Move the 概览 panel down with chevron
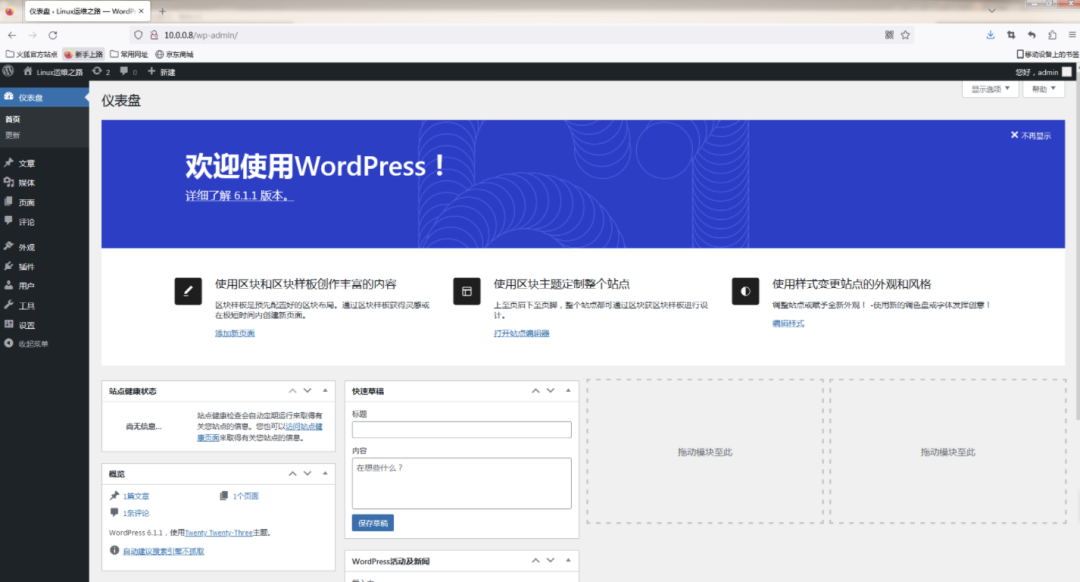The width and height of the screenshot is (1080, 582). pos(308,474)
